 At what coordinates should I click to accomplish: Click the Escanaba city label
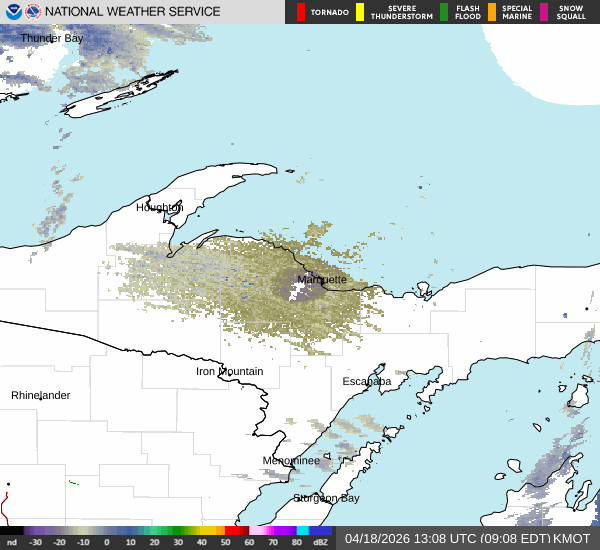pos(367,382)
